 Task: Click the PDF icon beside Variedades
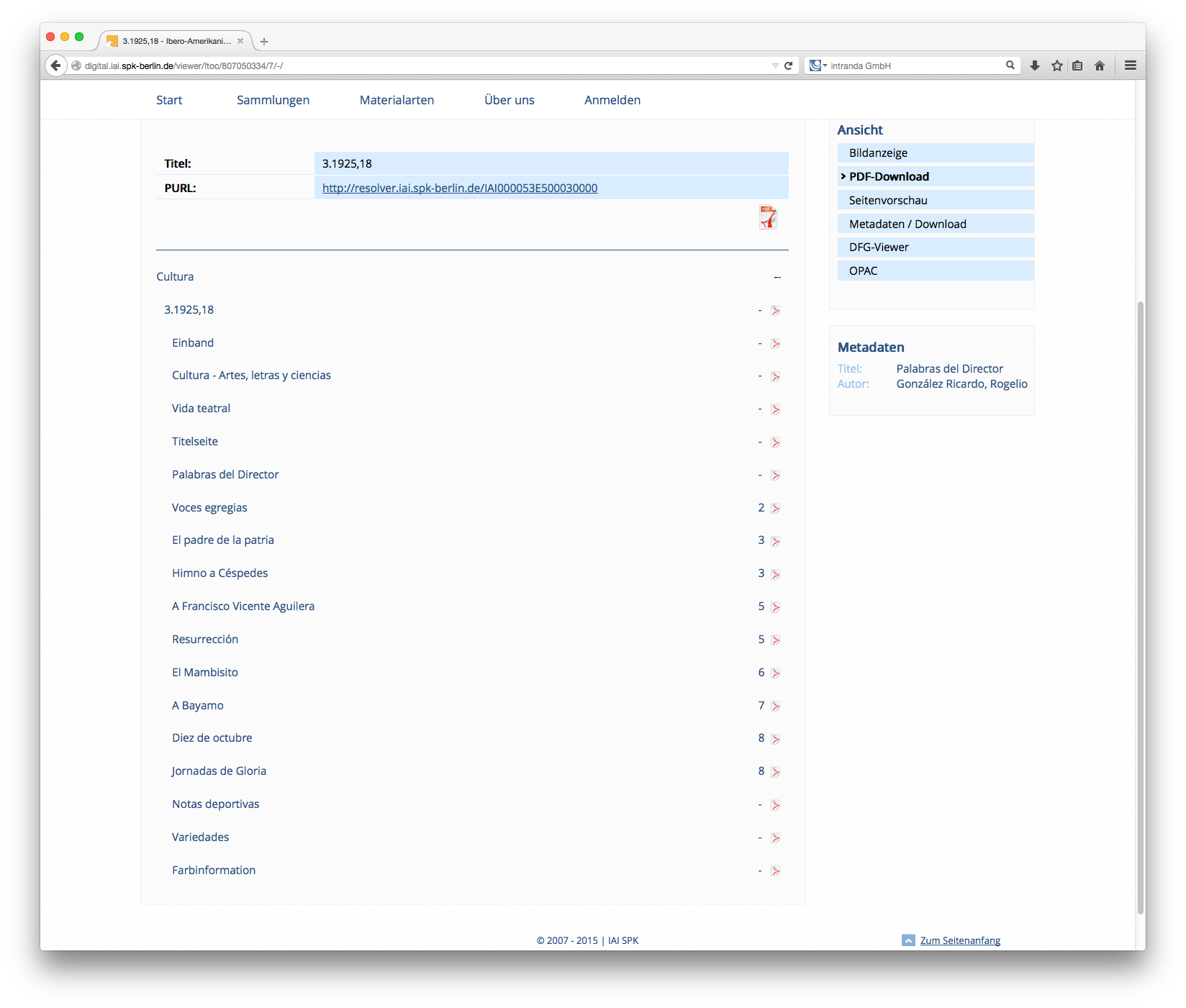(x=775, y=838)
